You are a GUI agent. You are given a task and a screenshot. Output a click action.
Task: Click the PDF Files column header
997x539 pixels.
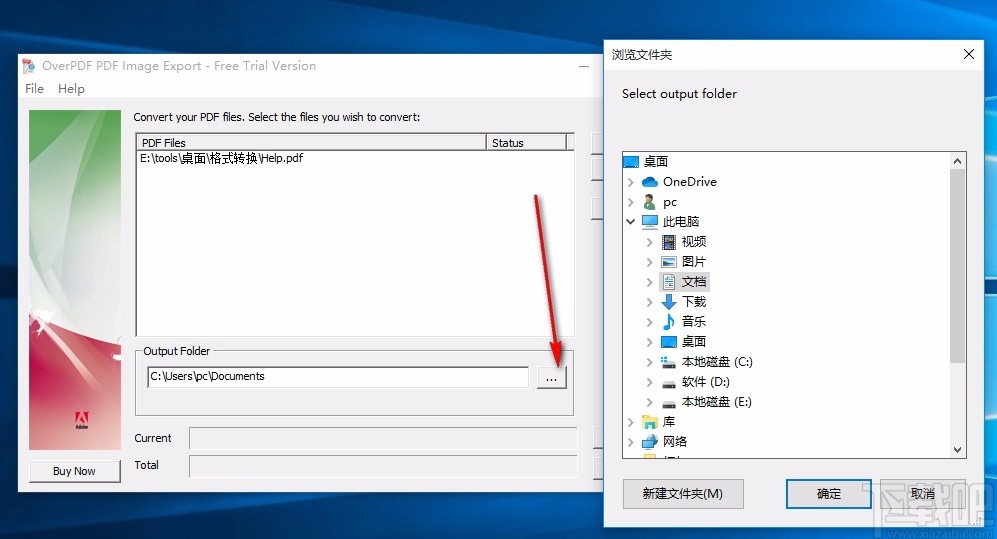click(311, 142)
